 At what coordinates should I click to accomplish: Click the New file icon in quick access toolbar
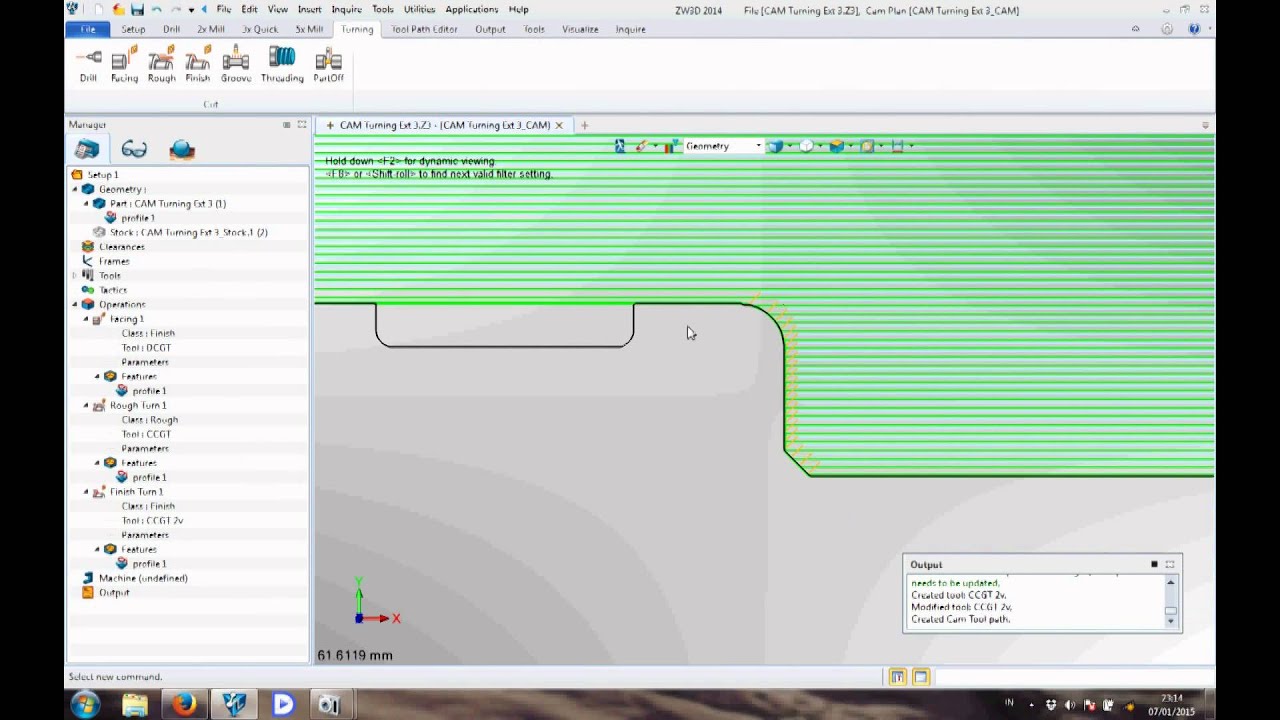point(99,10)
